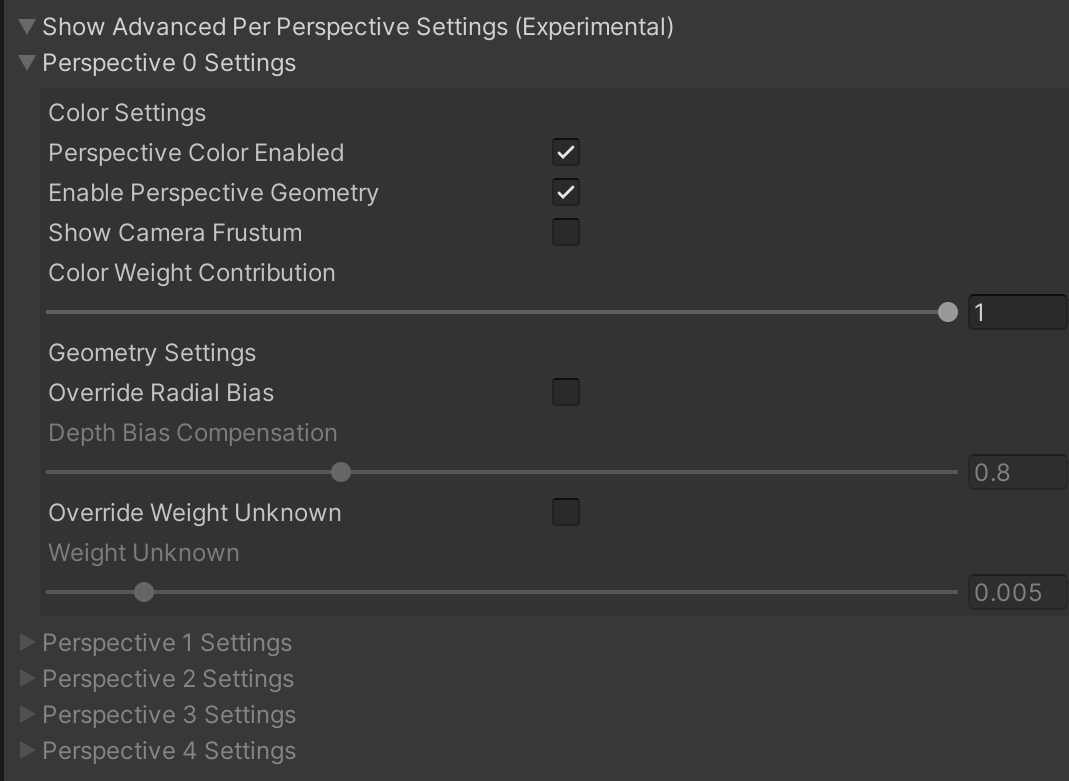Click the Depth Bias Compensation 0.8 field
This screenshot has width=1069, height=781.
[1017, 473]
